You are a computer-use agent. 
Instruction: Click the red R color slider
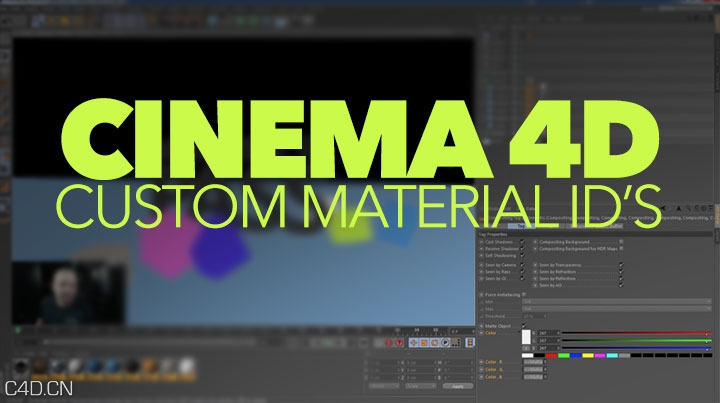coord(637,333)
